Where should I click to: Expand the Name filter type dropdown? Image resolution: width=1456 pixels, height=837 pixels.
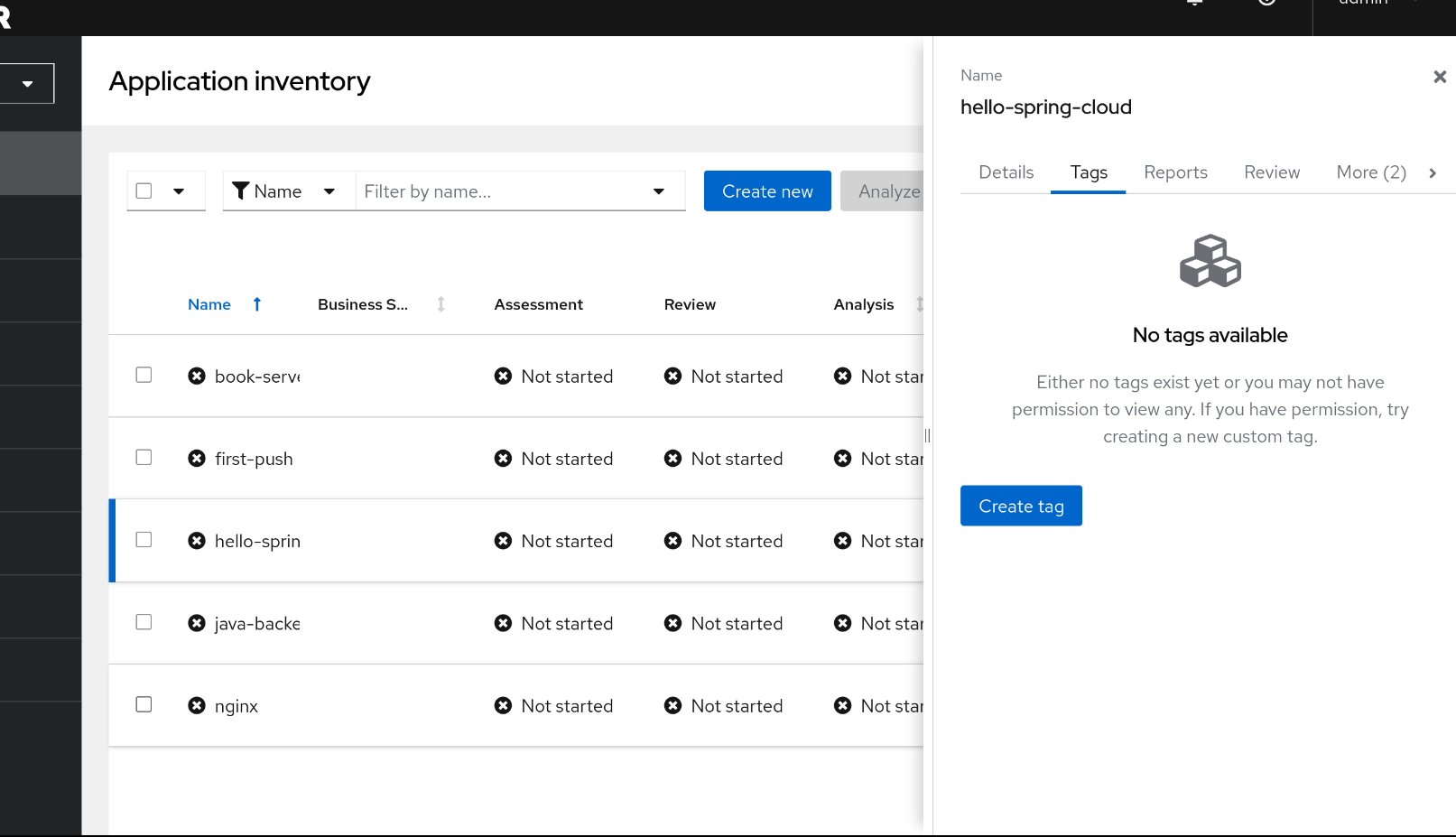[329, 191]
